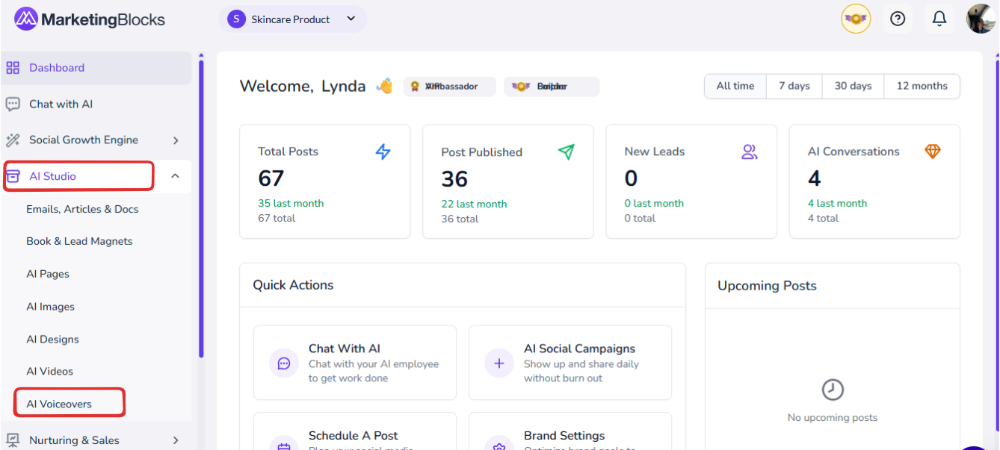Click the help question mark icon
The height and width of the screenshot is (450, 1000).
tap(898, 19)
